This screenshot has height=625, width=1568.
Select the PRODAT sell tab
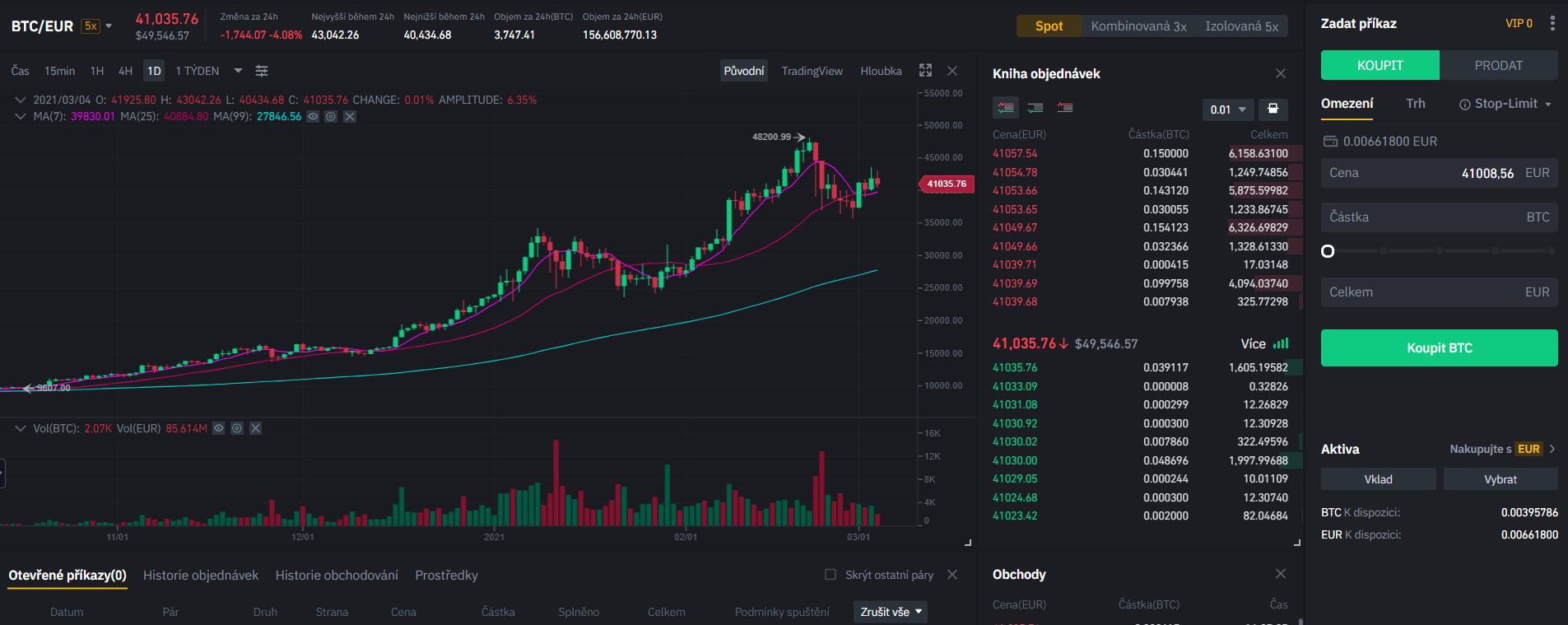pyautogui.click(x=1498, y=66)
